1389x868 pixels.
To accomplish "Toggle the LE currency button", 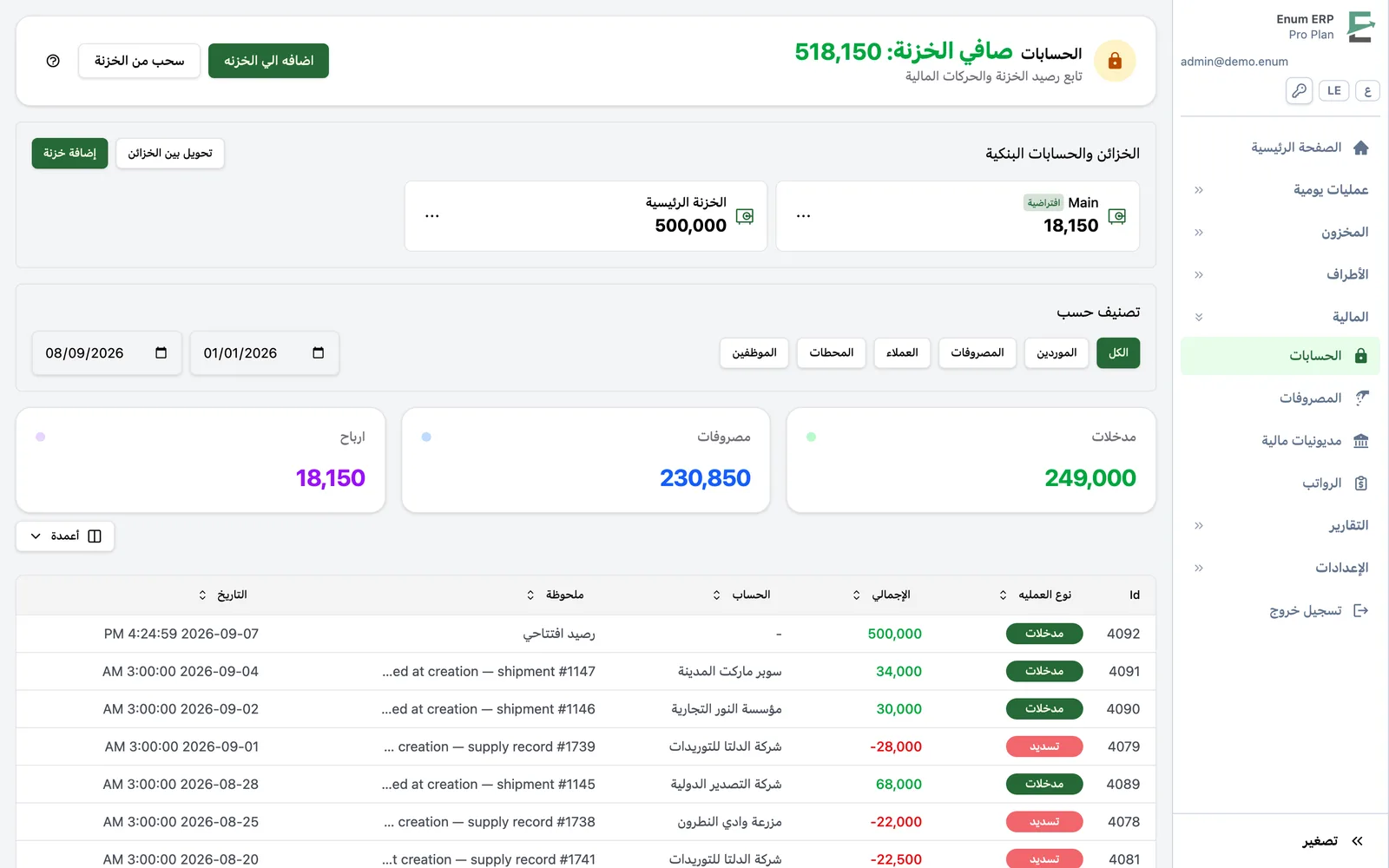I will 1333,90.
